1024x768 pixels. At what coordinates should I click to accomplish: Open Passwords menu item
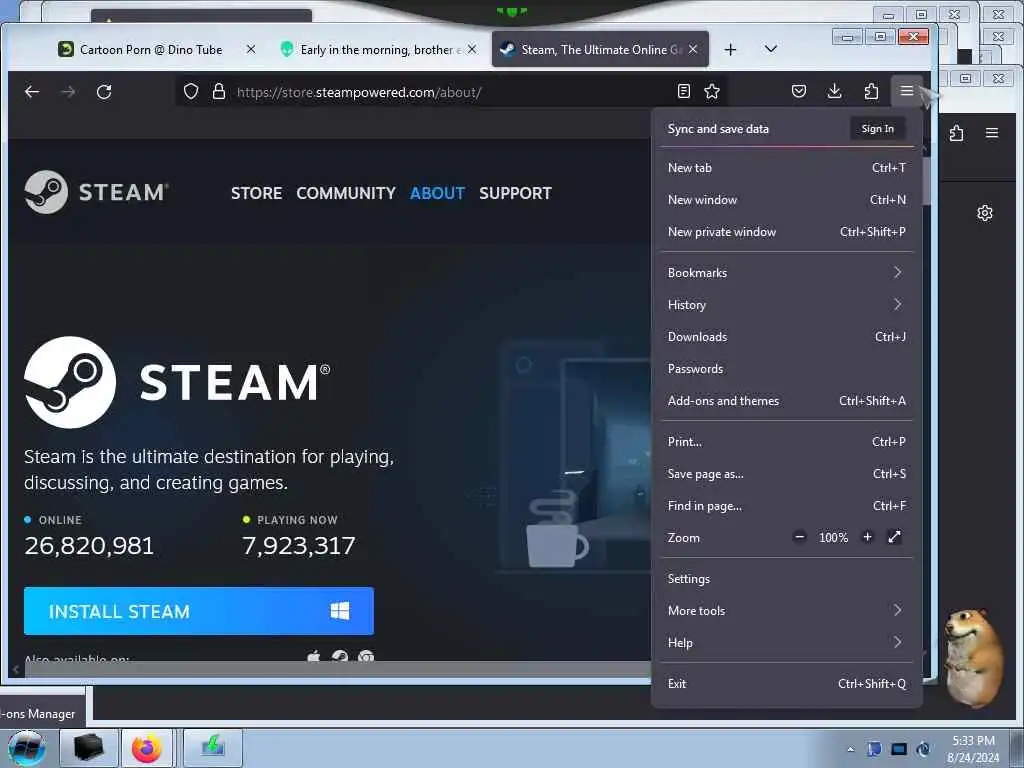[x=786, y=369]
